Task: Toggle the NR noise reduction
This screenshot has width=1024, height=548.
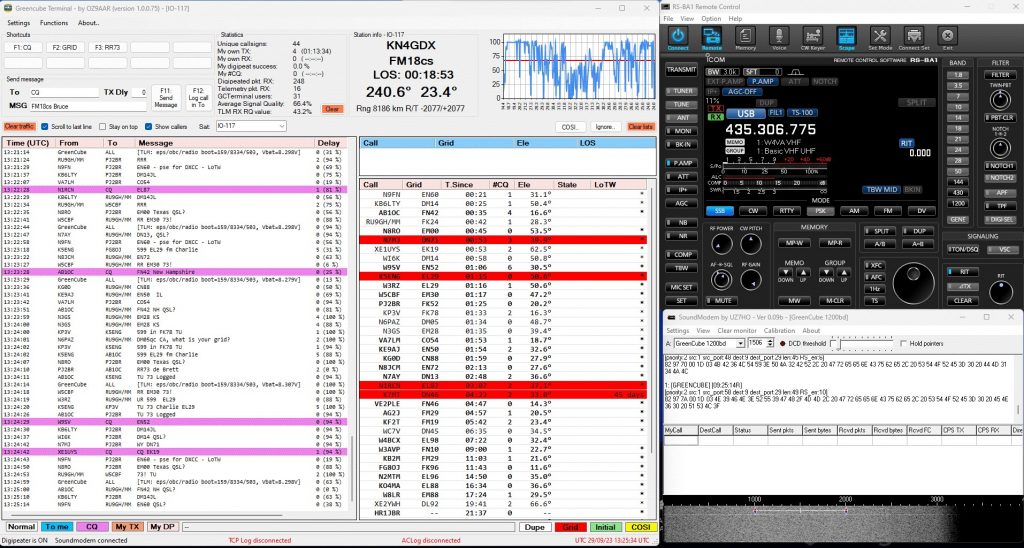Action: [681, 235]
